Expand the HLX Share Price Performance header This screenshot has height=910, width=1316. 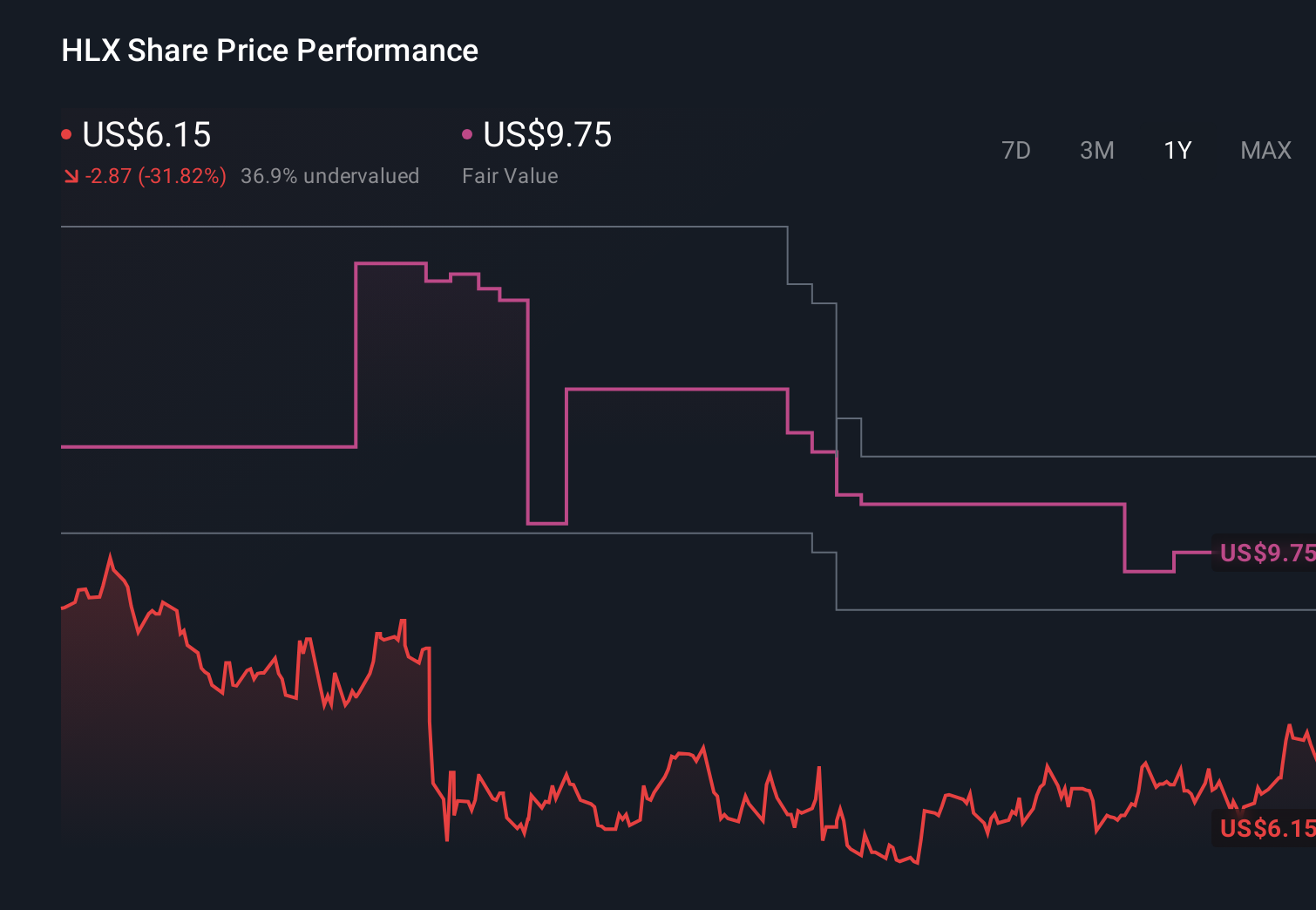pos(268,50)
